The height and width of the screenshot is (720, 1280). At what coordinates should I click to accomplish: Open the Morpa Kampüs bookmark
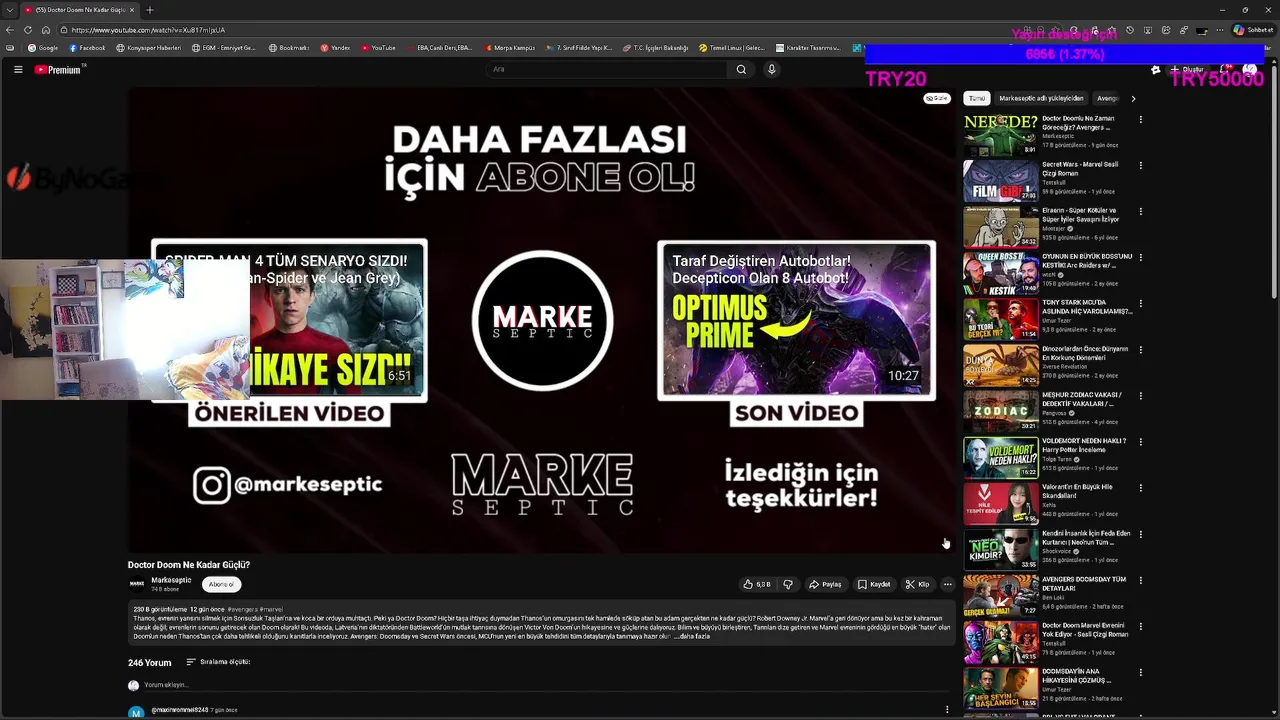pos(512,48)
